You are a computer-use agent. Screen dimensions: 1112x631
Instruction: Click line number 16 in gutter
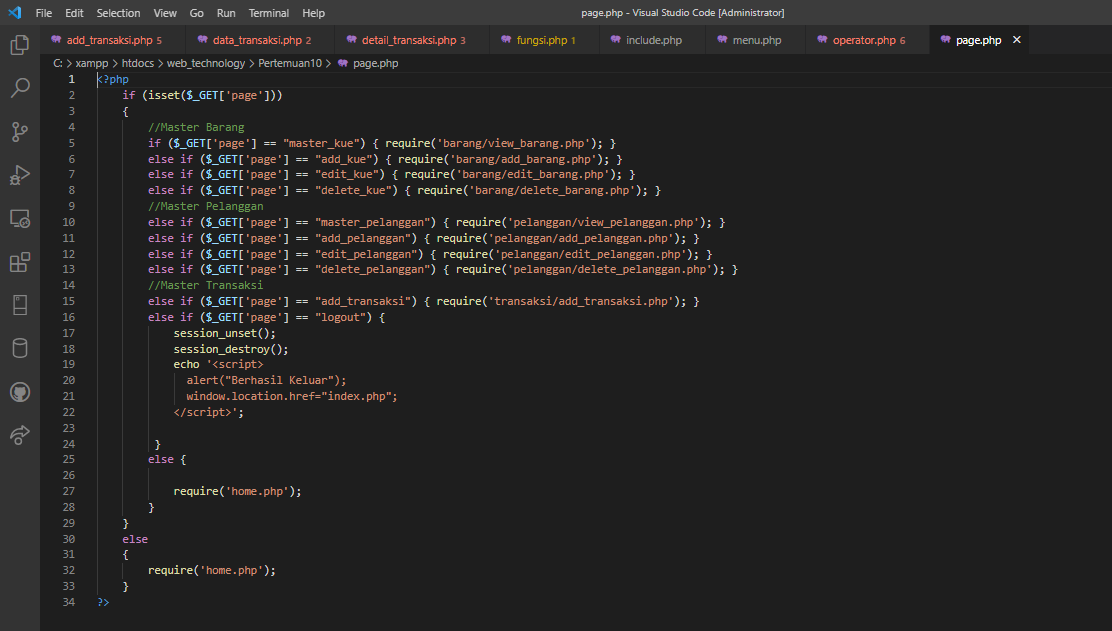coord(68,317)
